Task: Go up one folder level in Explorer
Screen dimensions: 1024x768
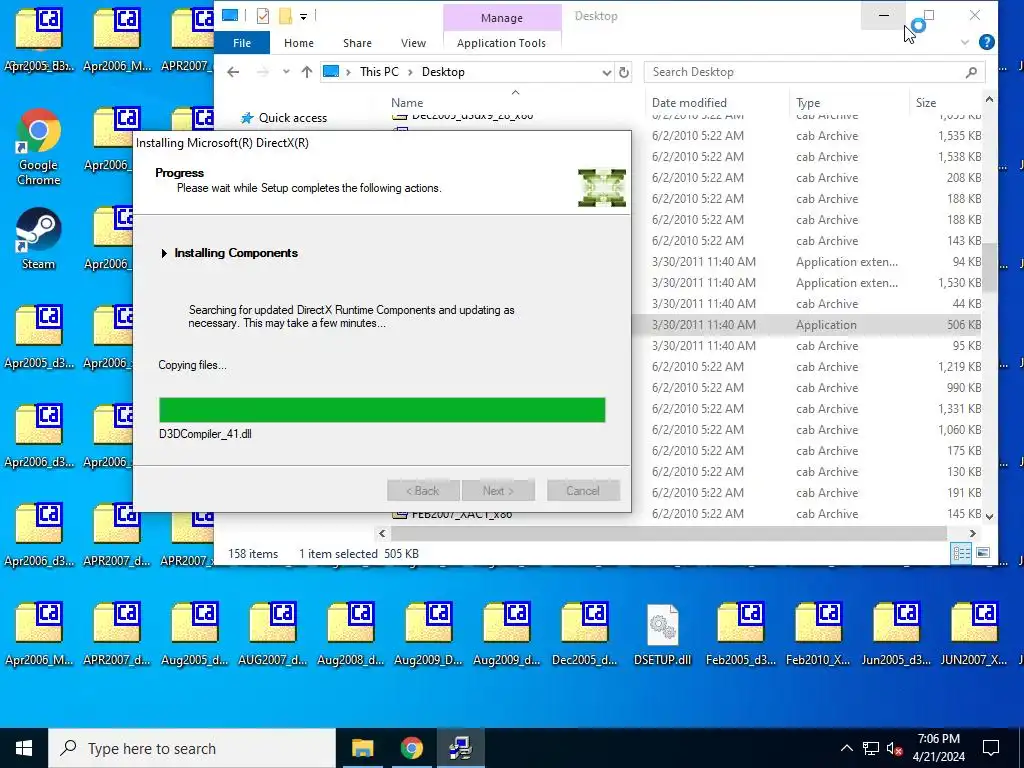Action: [306, 72]
